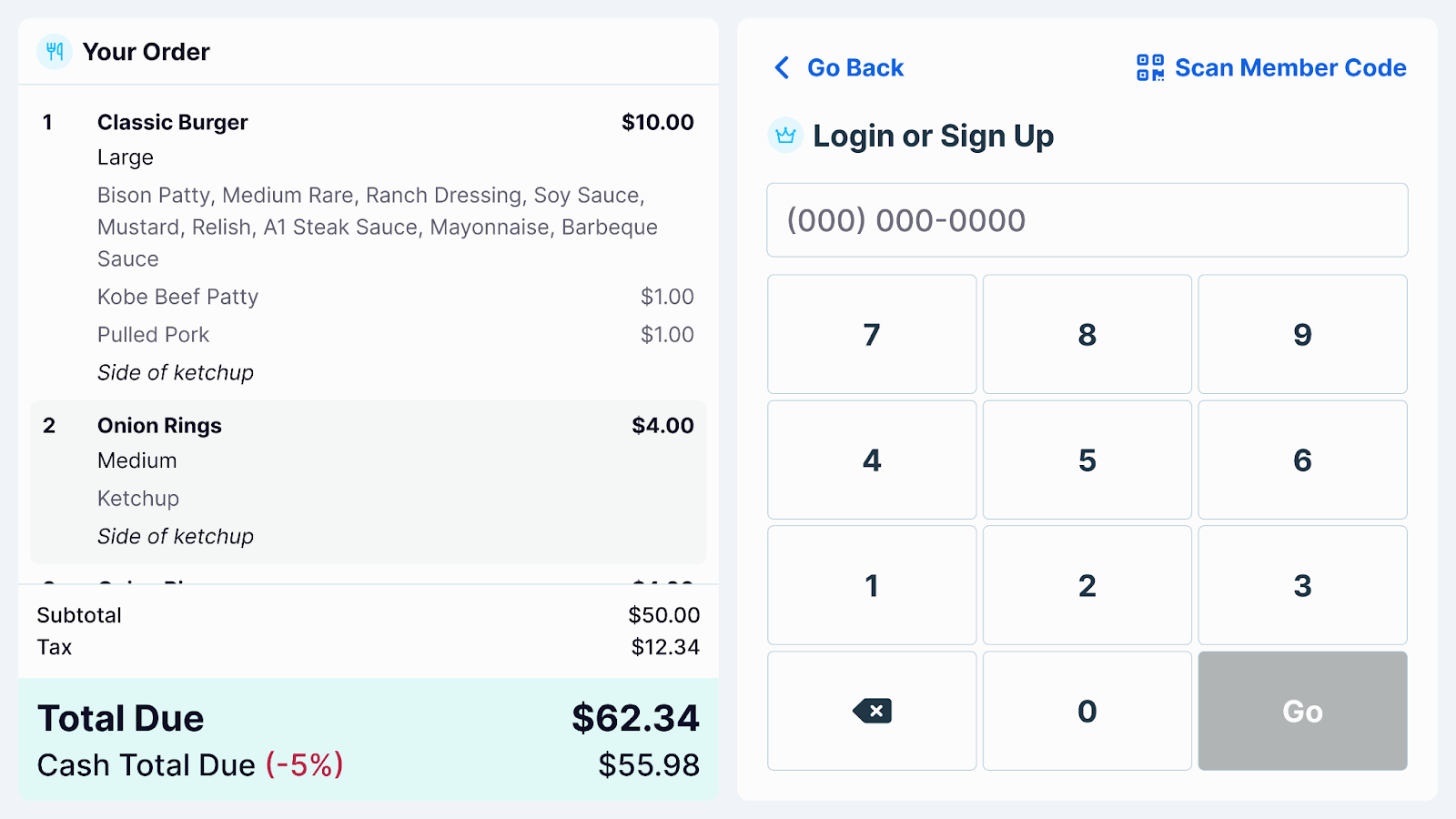This screenshot has height=819, width=1456.
Task: Tap the number 3 button
Action: (x=1302, y=586)
